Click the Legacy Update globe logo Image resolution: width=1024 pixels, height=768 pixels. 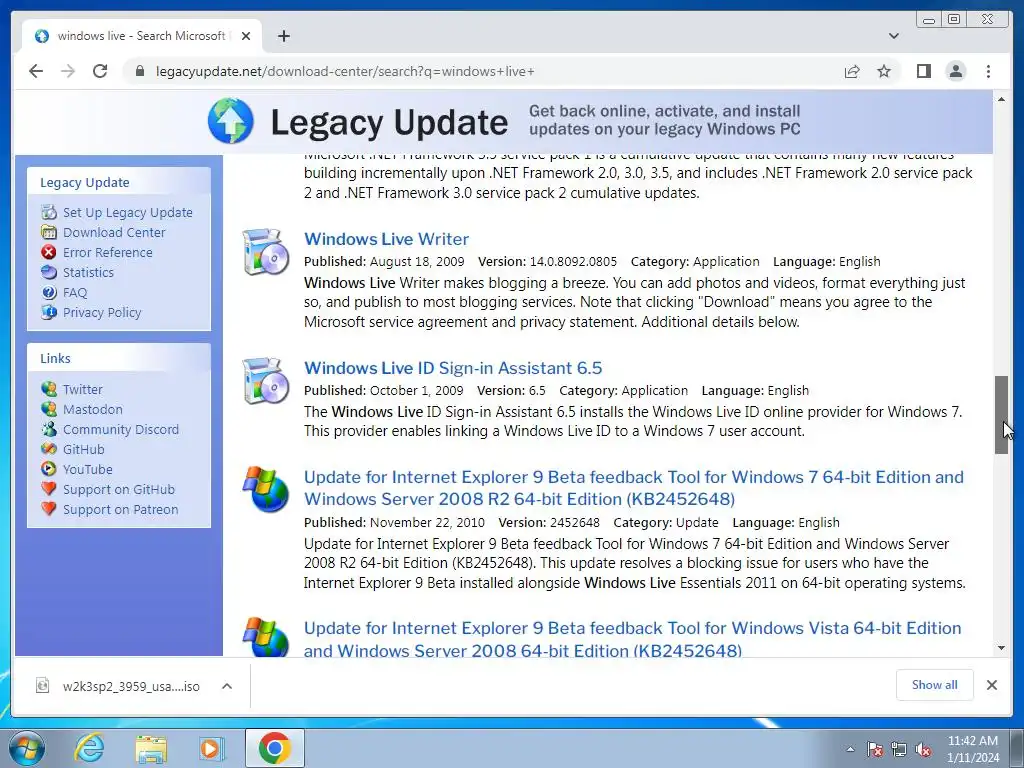(231, 121)
